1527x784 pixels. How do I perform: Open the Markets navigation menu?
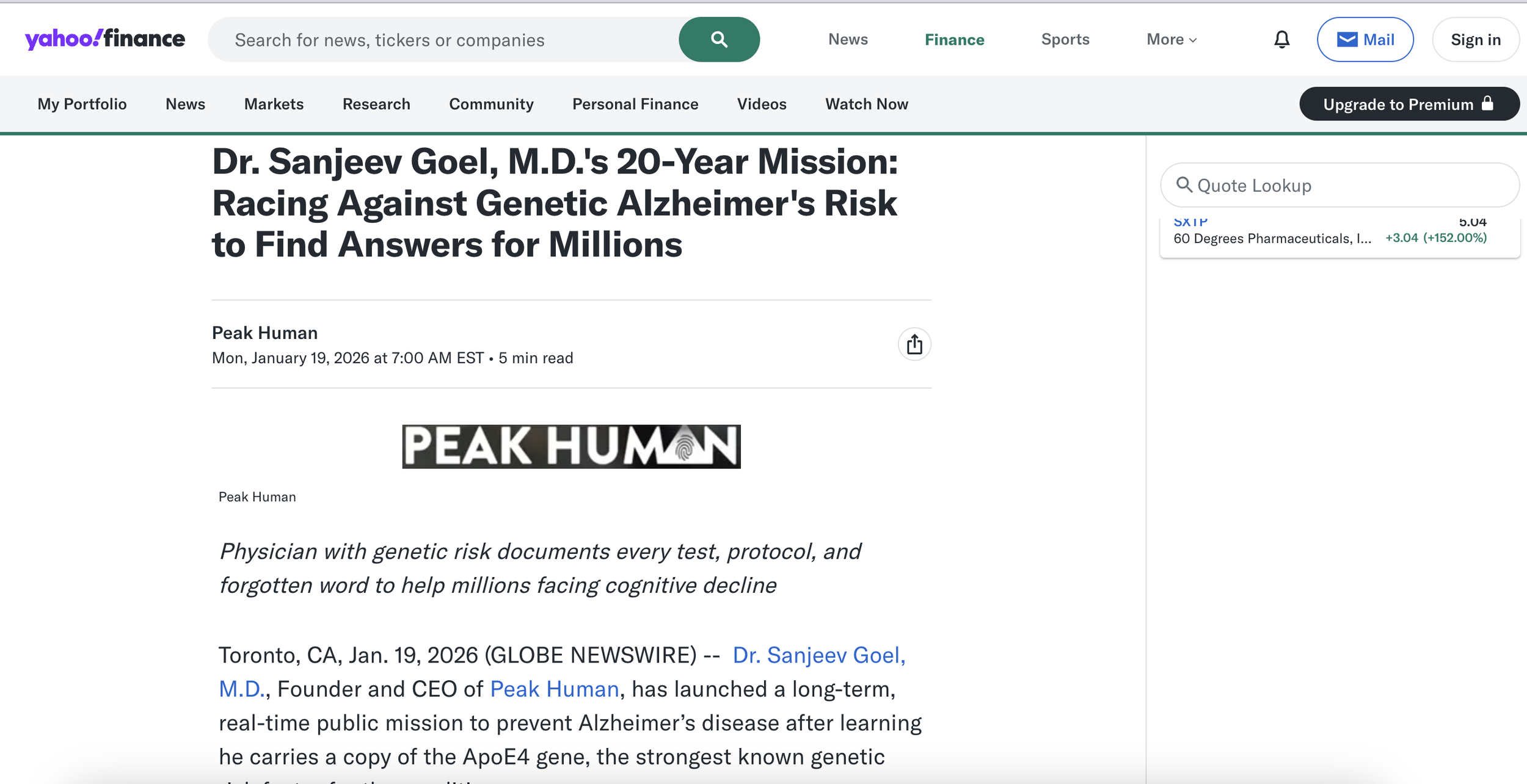click(274, 104)
